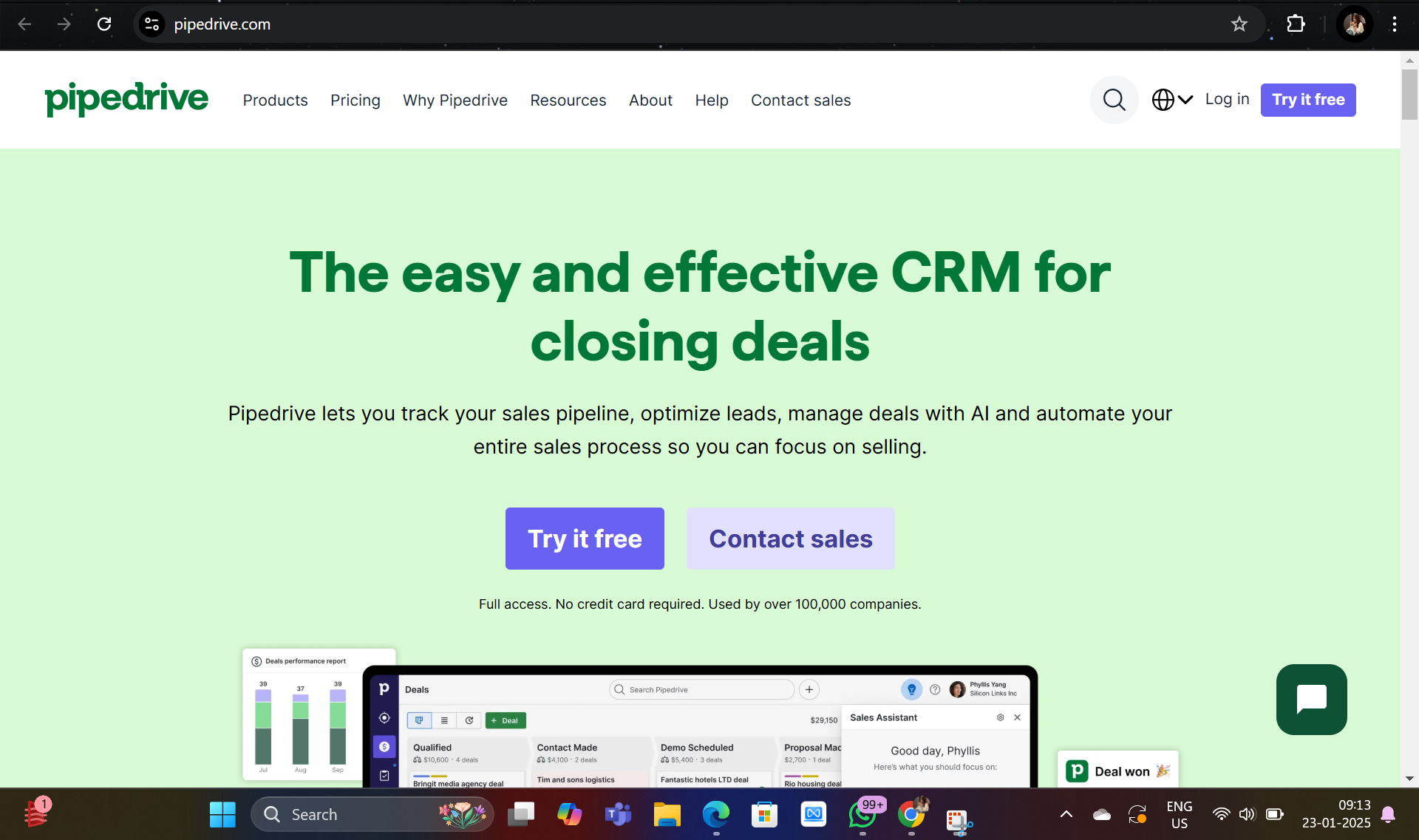Open Microsoft Store from the taskbar
1419x840 pixels.
coord(764,814)
